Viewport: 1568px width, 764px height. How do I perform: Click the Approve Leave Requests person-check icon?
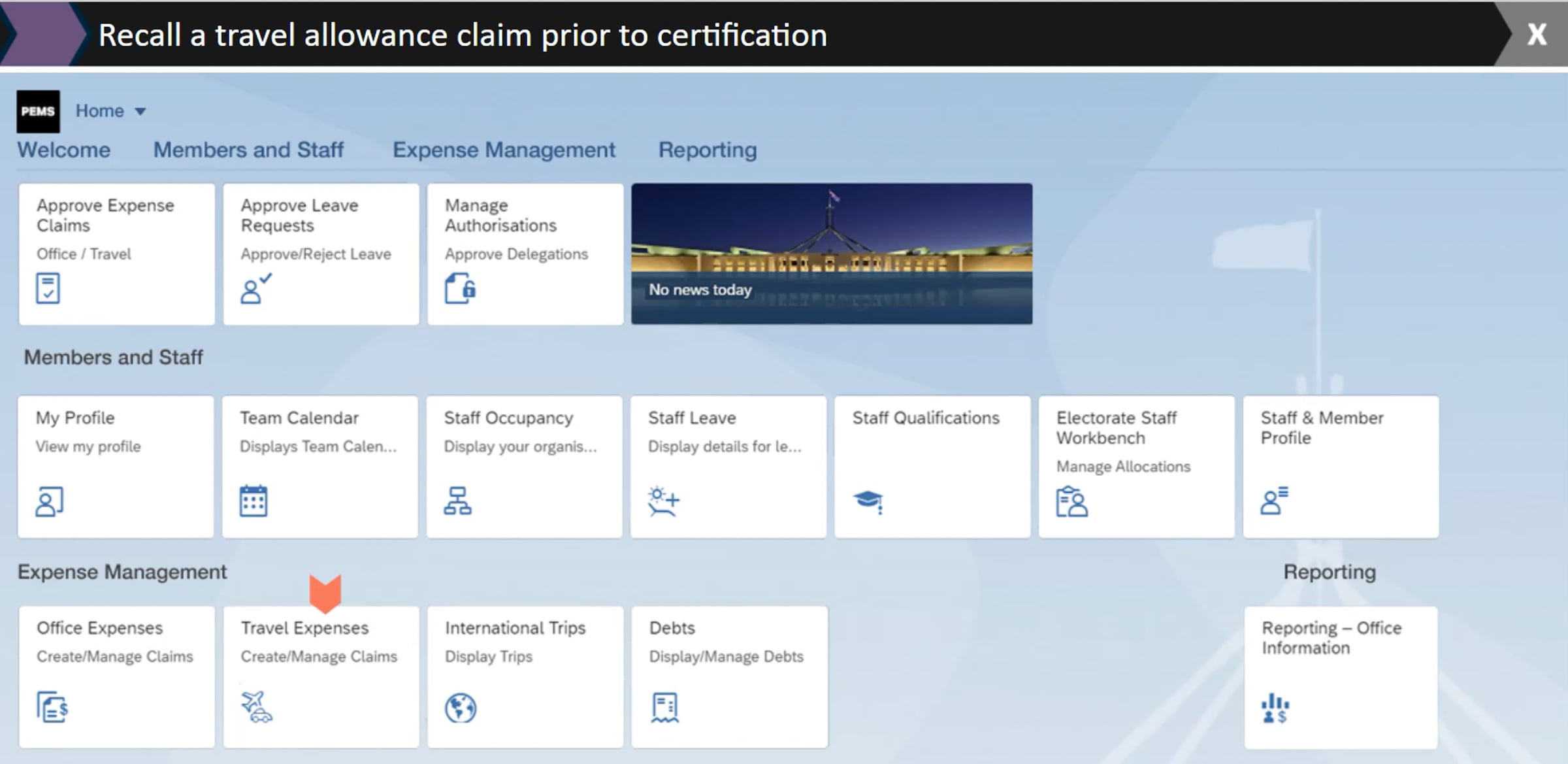click(255, 288)
